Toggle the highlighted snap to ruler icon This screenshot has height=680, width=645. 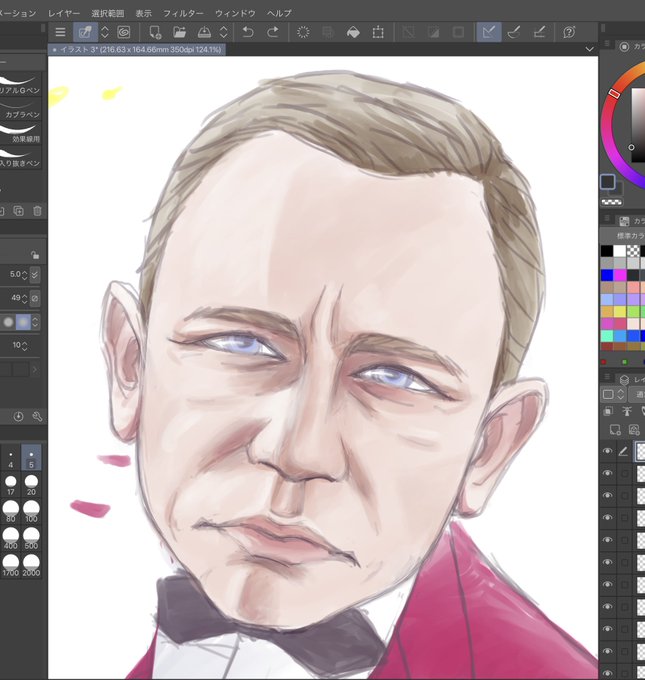point(489,32)
